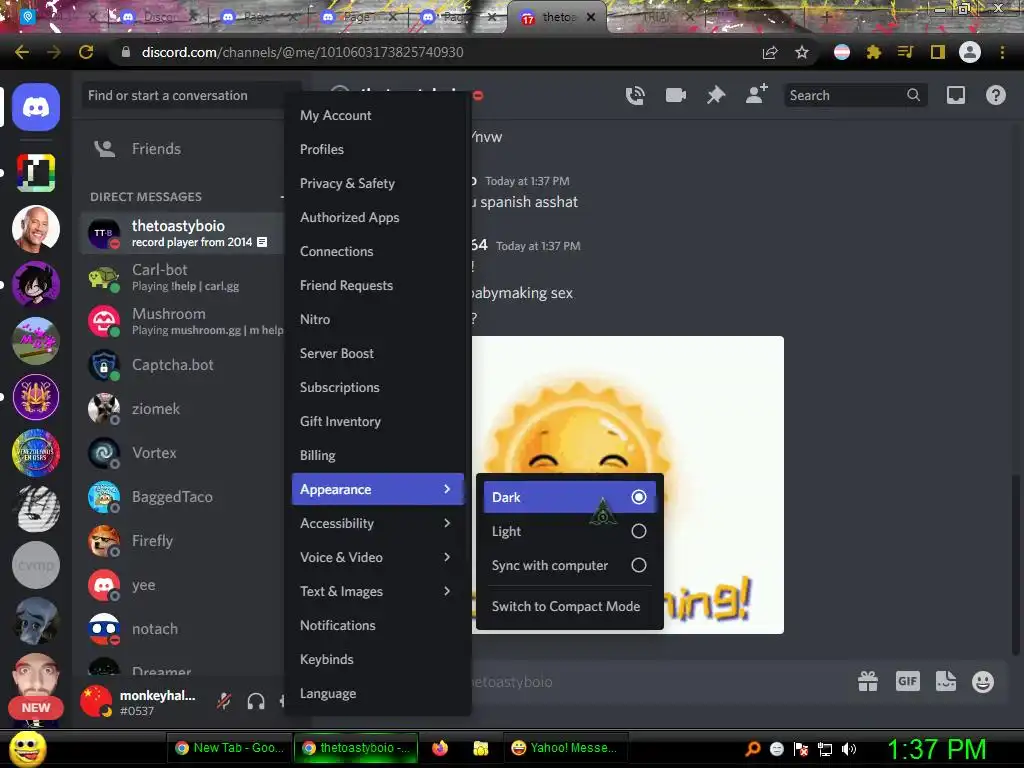
Task: Expand the Voice & Video submenu
Action: click(x=377, y=557)
